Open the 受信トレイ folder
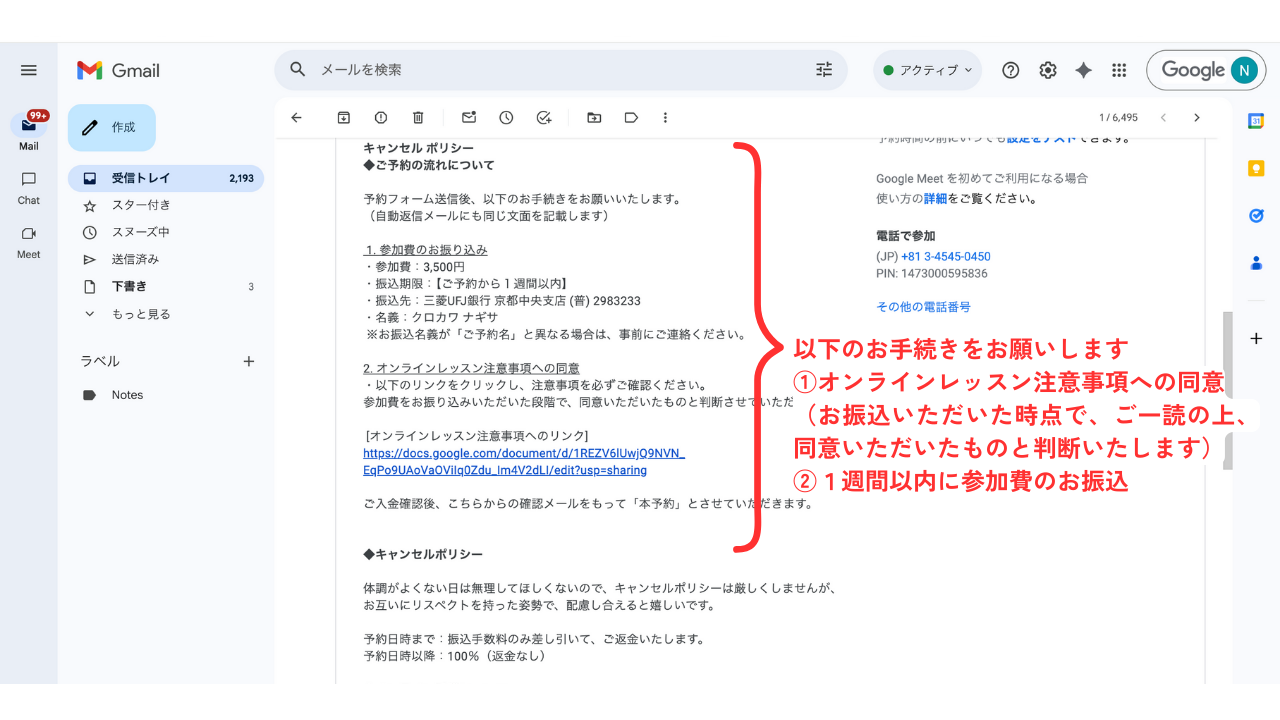Image resolution: width=1280 pixels, height=720 pixels. 141,178
